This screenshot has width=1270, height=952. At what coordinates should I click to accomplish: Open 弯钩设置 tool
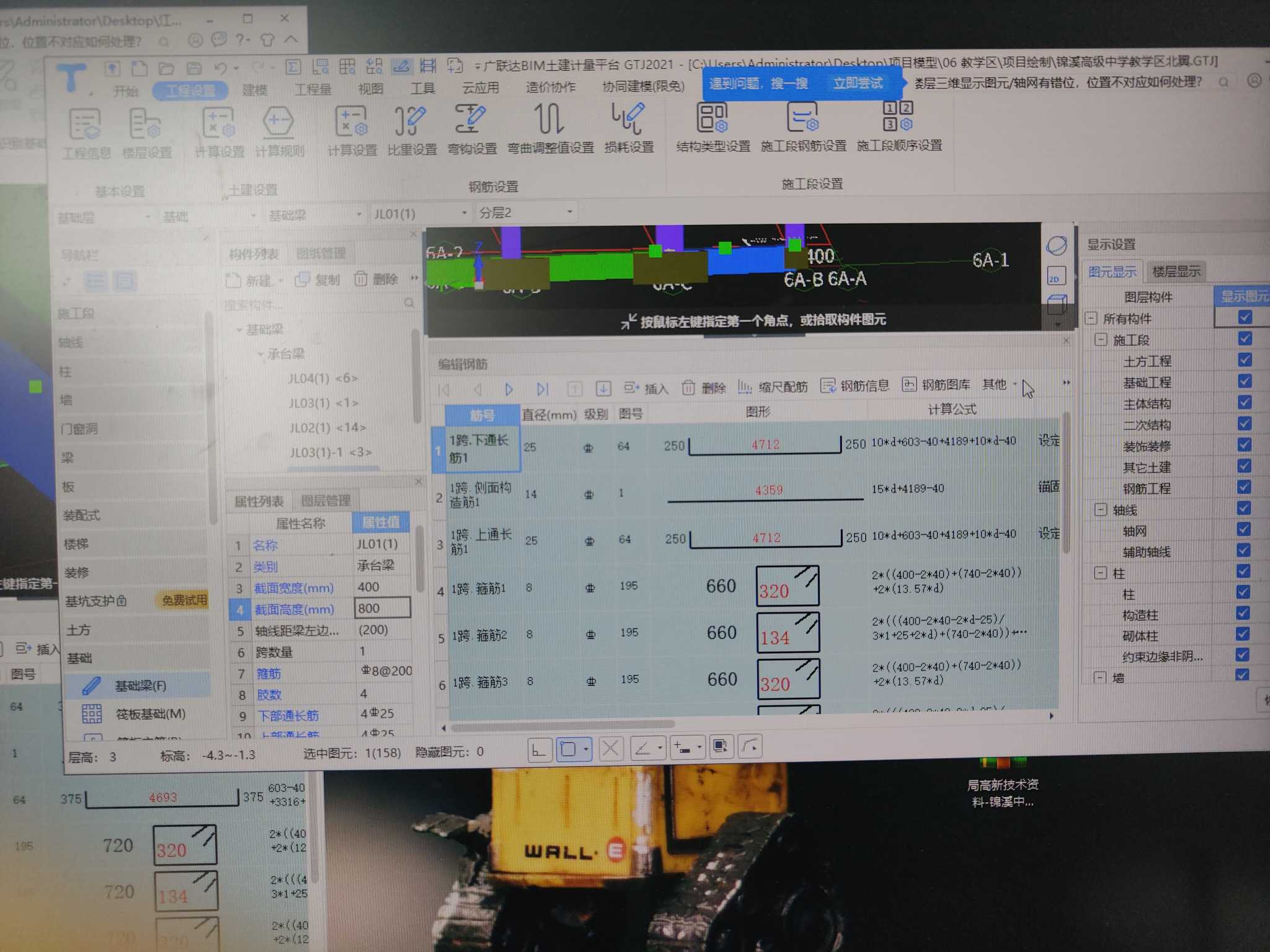(471, 130)
